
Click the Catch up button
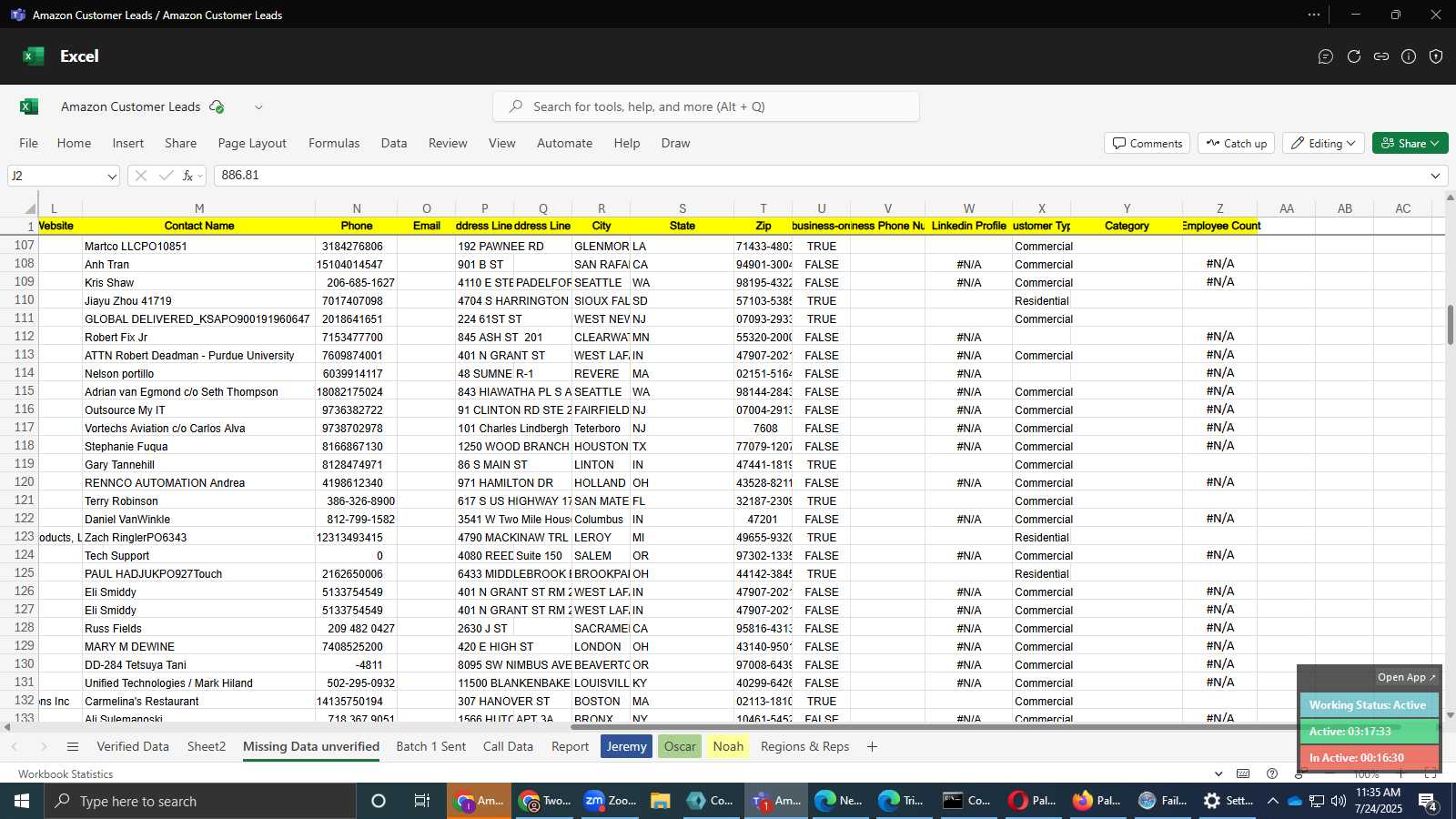pyautogui.click(x=1236, y=144)
